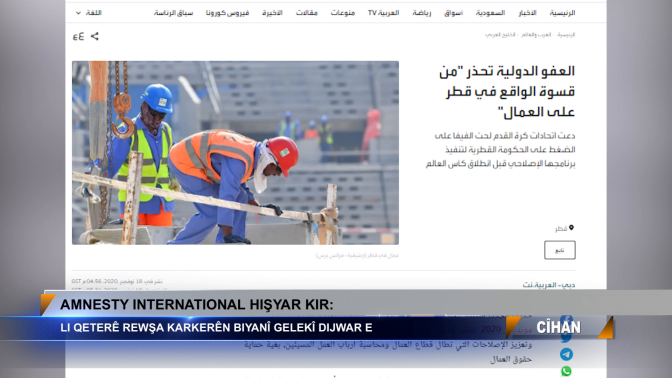Click the share icon above the photo
Image resolution: width=672 pixels, height=378 pixels.
click(95, 36)
